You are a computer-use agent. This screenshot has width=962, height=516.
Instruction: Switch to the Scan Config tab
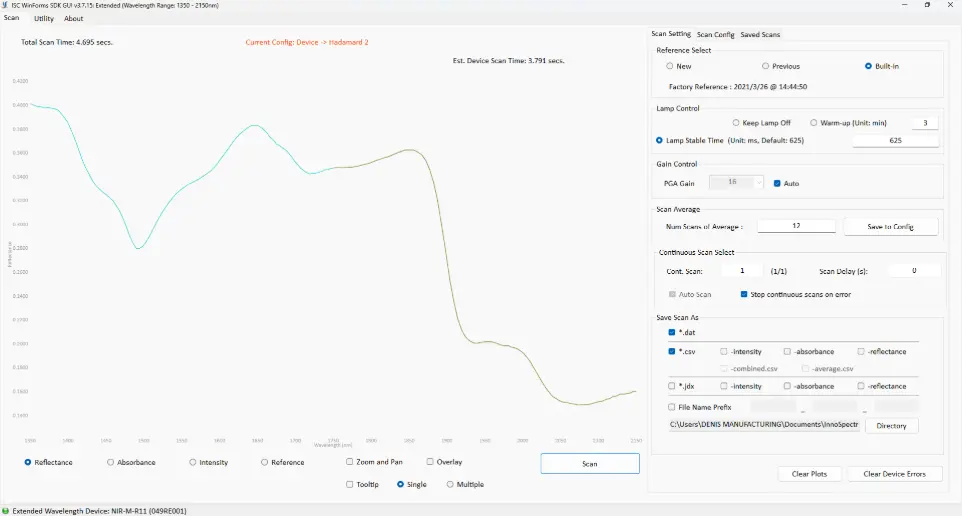point(716,35)
